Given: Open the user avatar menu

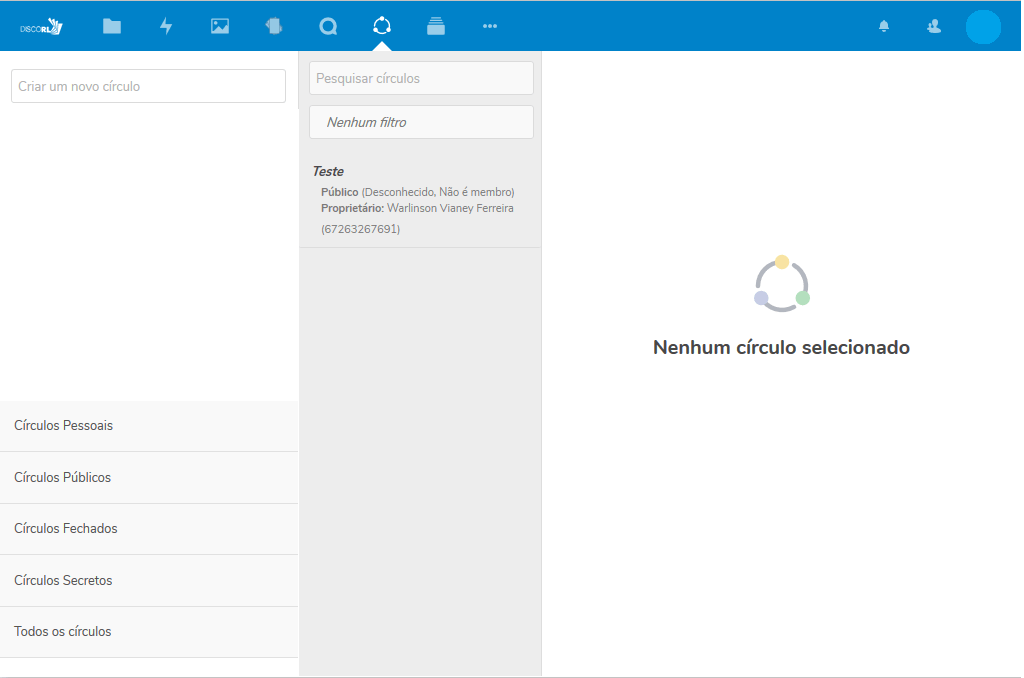Looking at the screenshot, I should pos(983,27).
